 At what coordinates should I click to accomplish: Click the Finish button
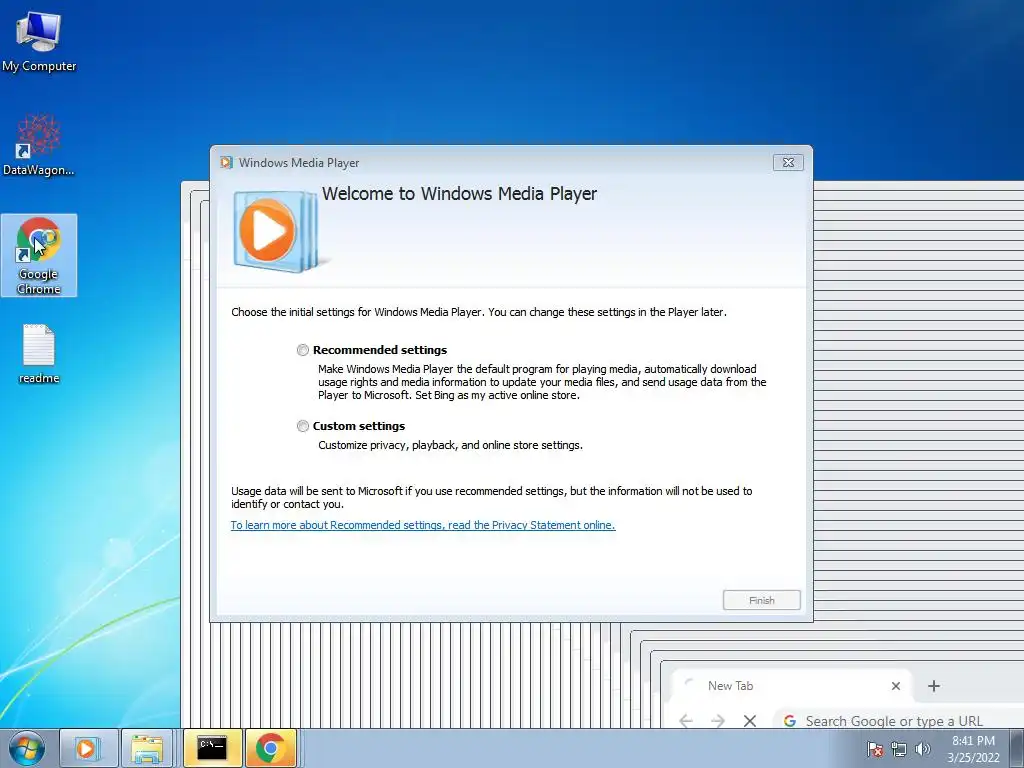coord(761,600)
